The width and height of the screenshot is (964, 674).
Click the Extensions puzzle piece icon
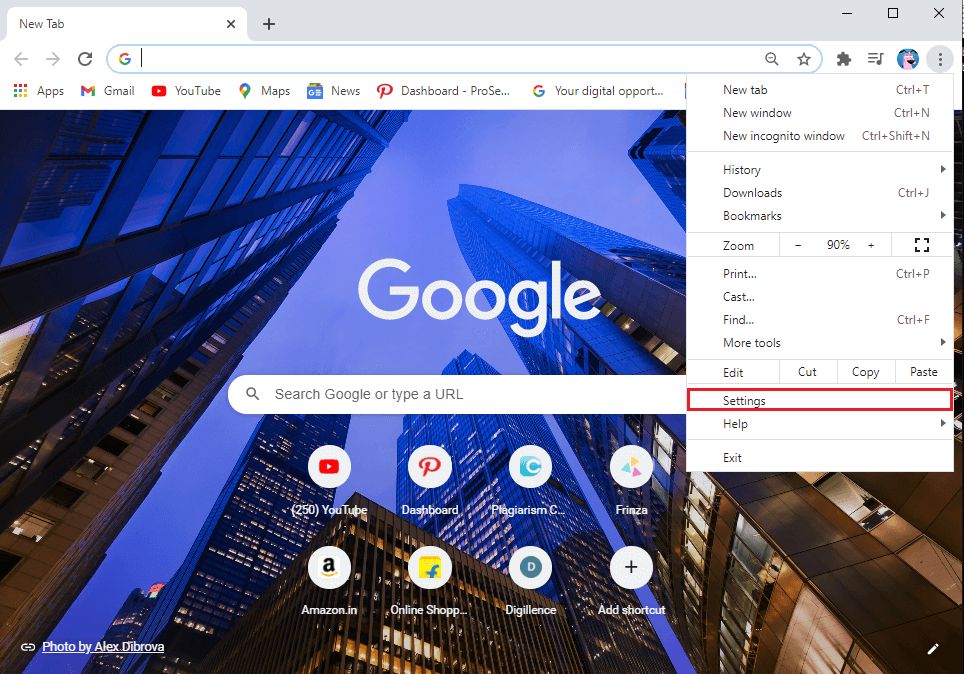click(843, 59)
